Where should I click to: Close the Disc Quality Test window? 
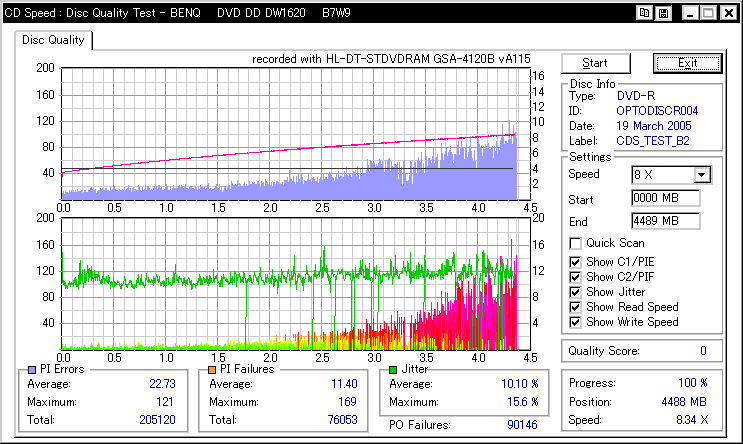tap(728, 13)
